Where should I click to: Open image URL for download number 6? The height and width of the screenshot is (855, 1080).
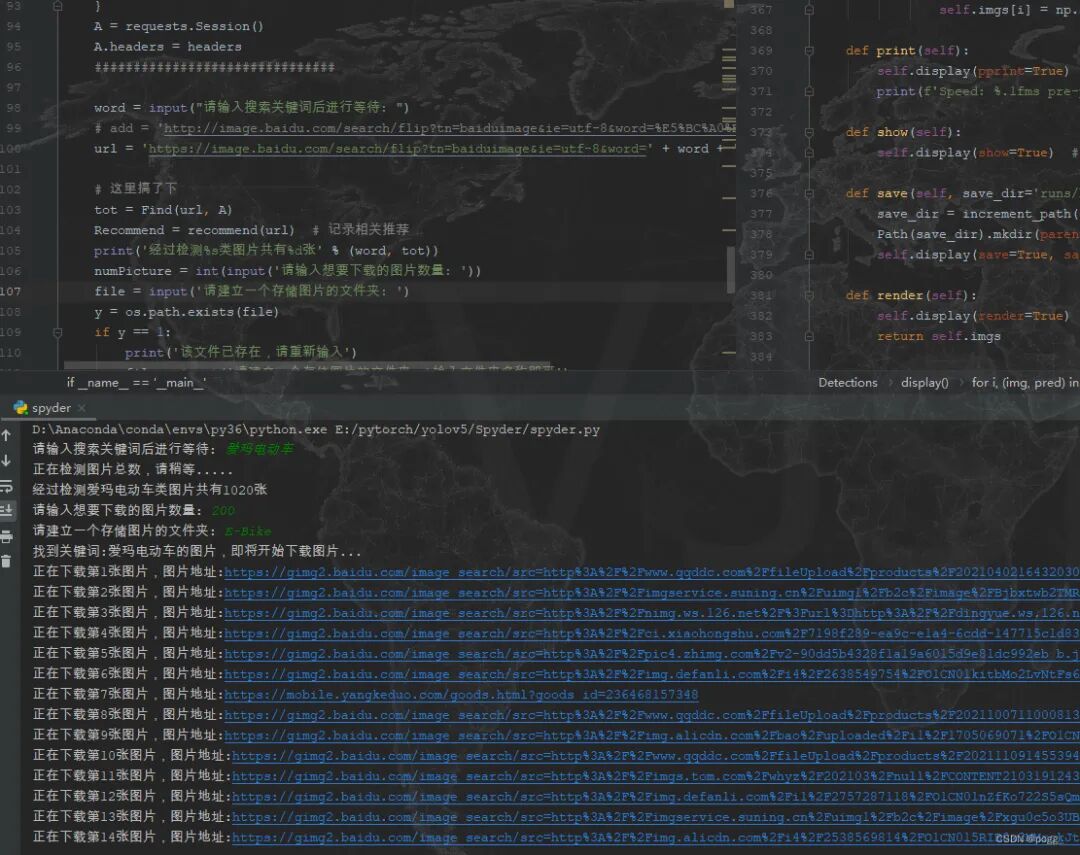652,674
